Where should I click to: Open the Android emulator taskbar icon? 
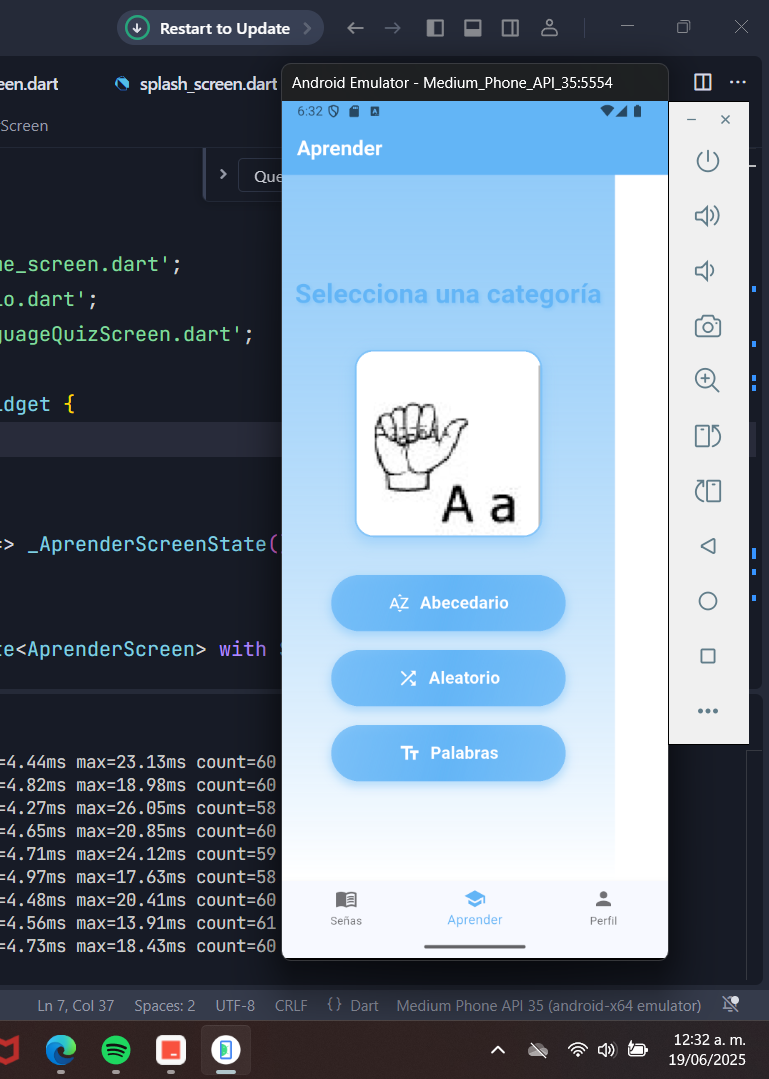(226, 1050)
